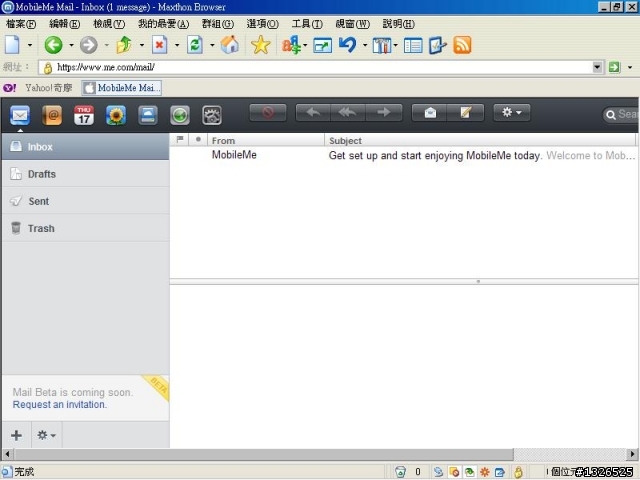Click the Junk mail button in mail toolbar
640x480 pixels.
[x=268, y=112]
